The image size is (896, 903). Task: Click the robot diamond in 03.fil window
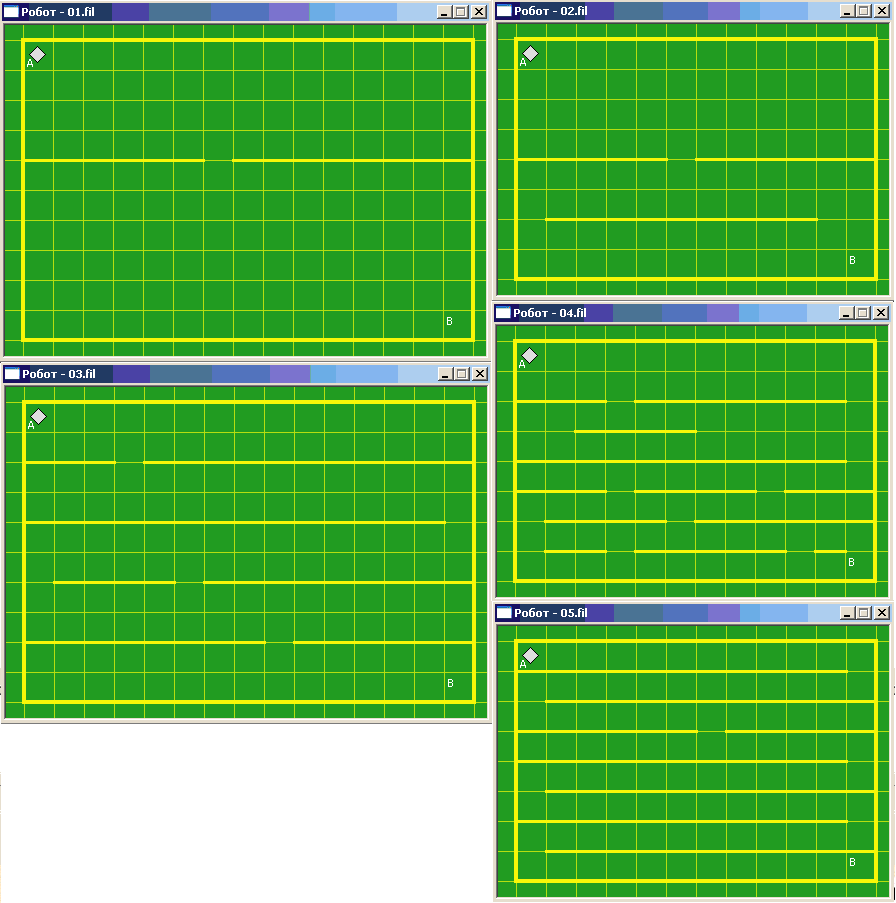[39, 416]
